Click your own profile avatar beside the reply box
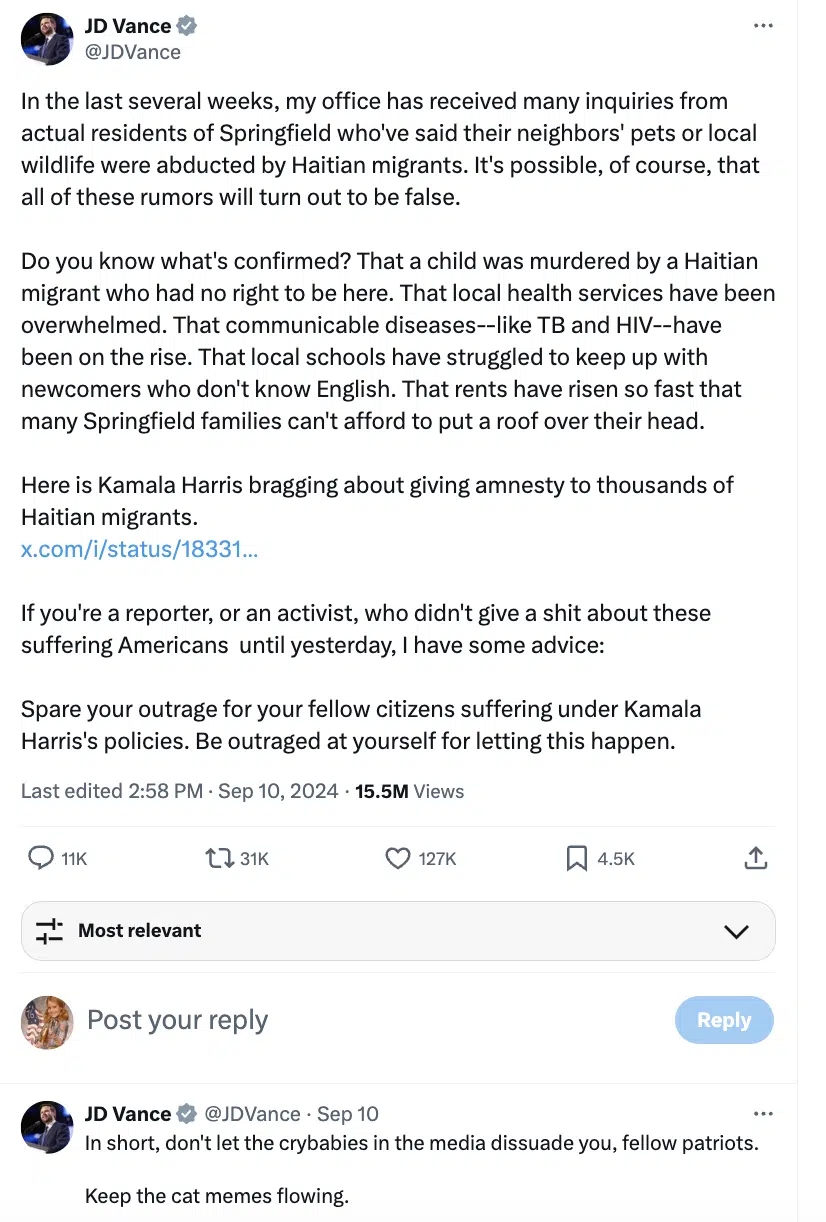 point(47,1022)
